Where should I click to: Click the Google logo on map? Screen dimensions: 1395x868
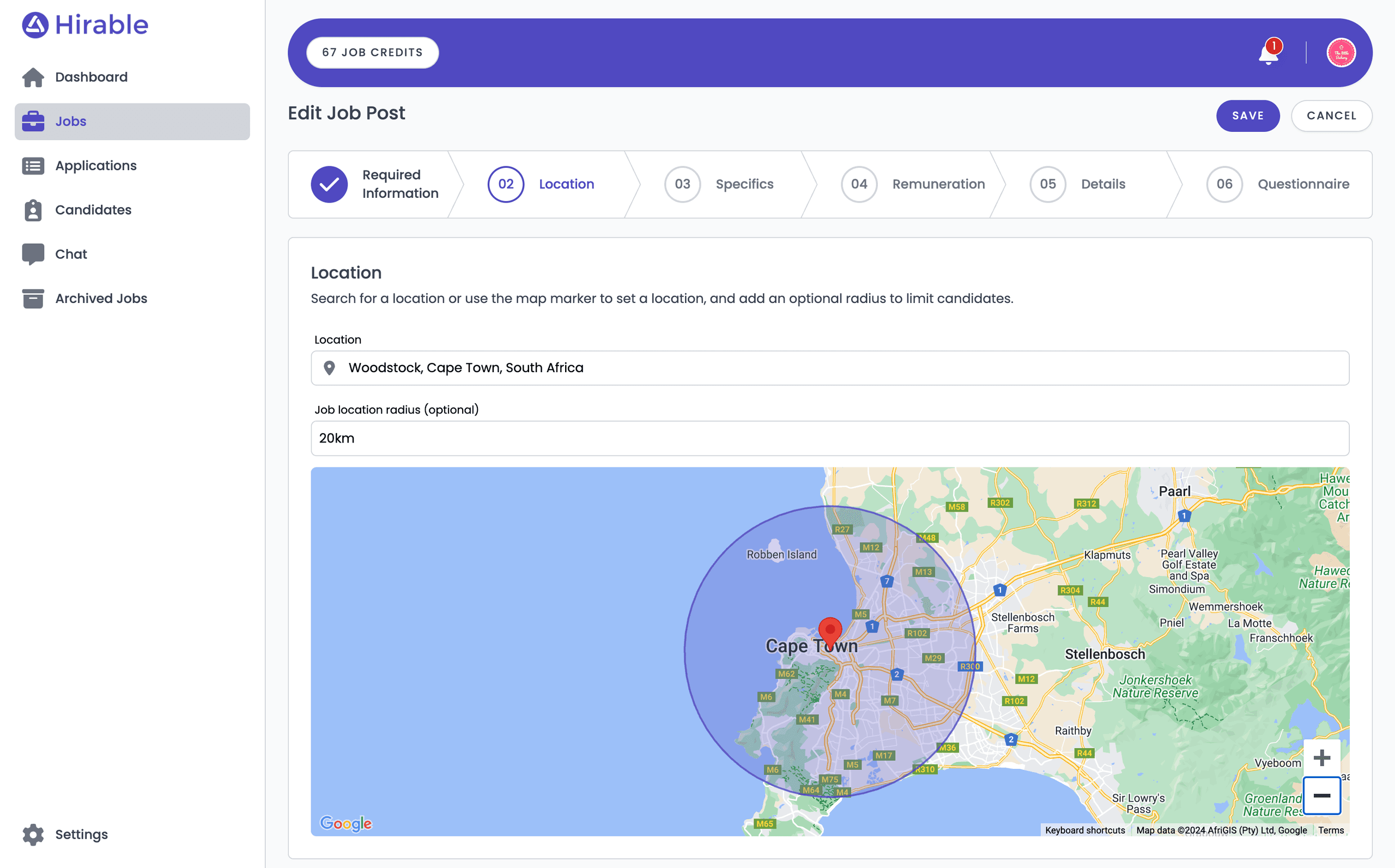pos(346,823)
